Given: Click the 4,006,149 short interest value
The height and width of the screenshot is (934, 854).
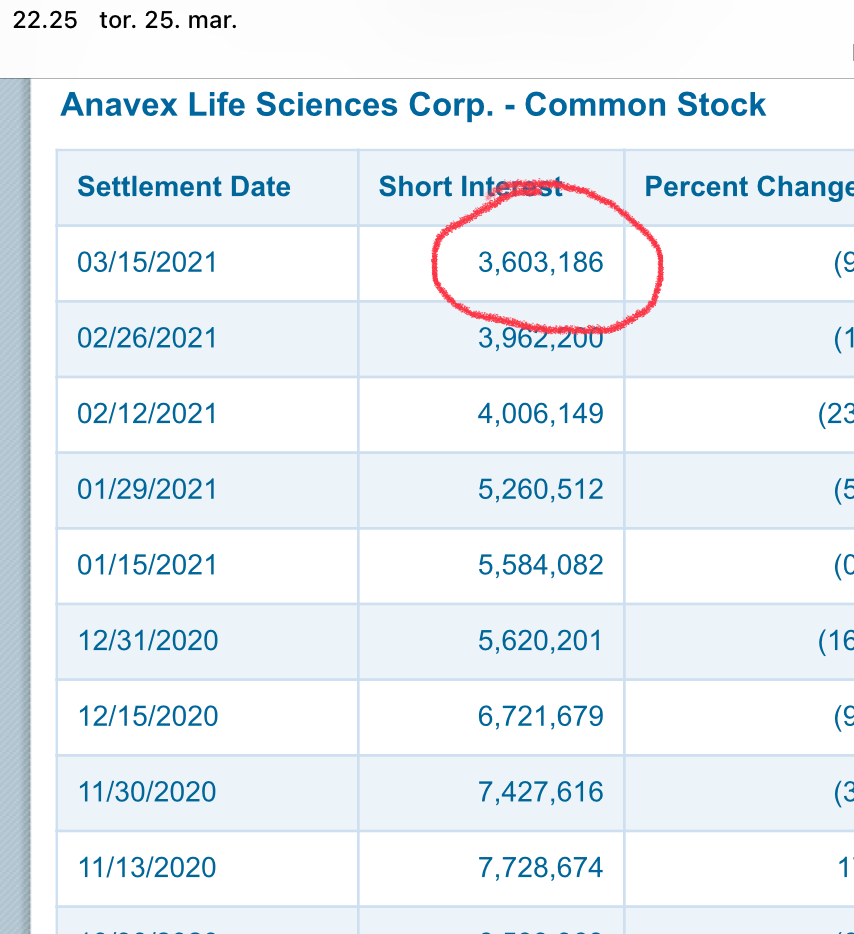Looking at the screenshot, I should 541,414.
